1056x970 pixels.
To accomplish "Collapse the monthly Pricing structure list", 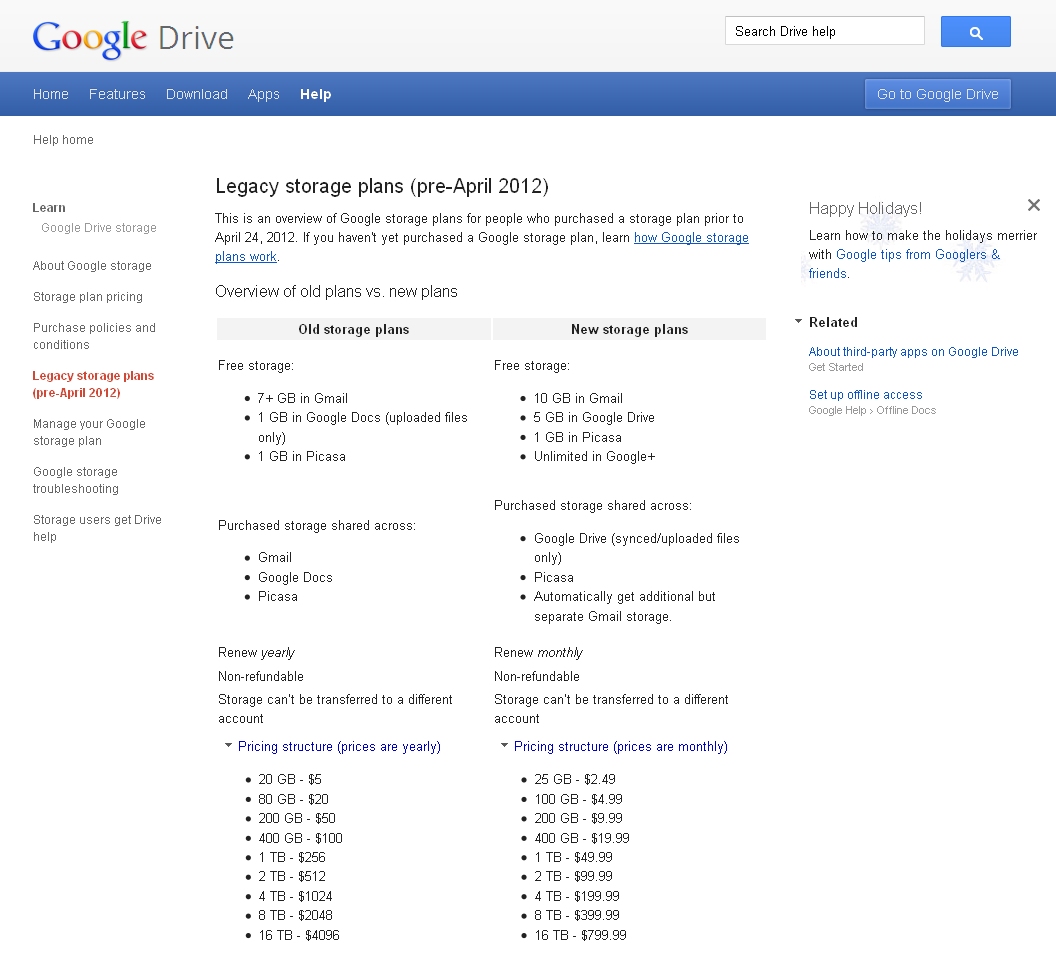I will coord(504,746).
